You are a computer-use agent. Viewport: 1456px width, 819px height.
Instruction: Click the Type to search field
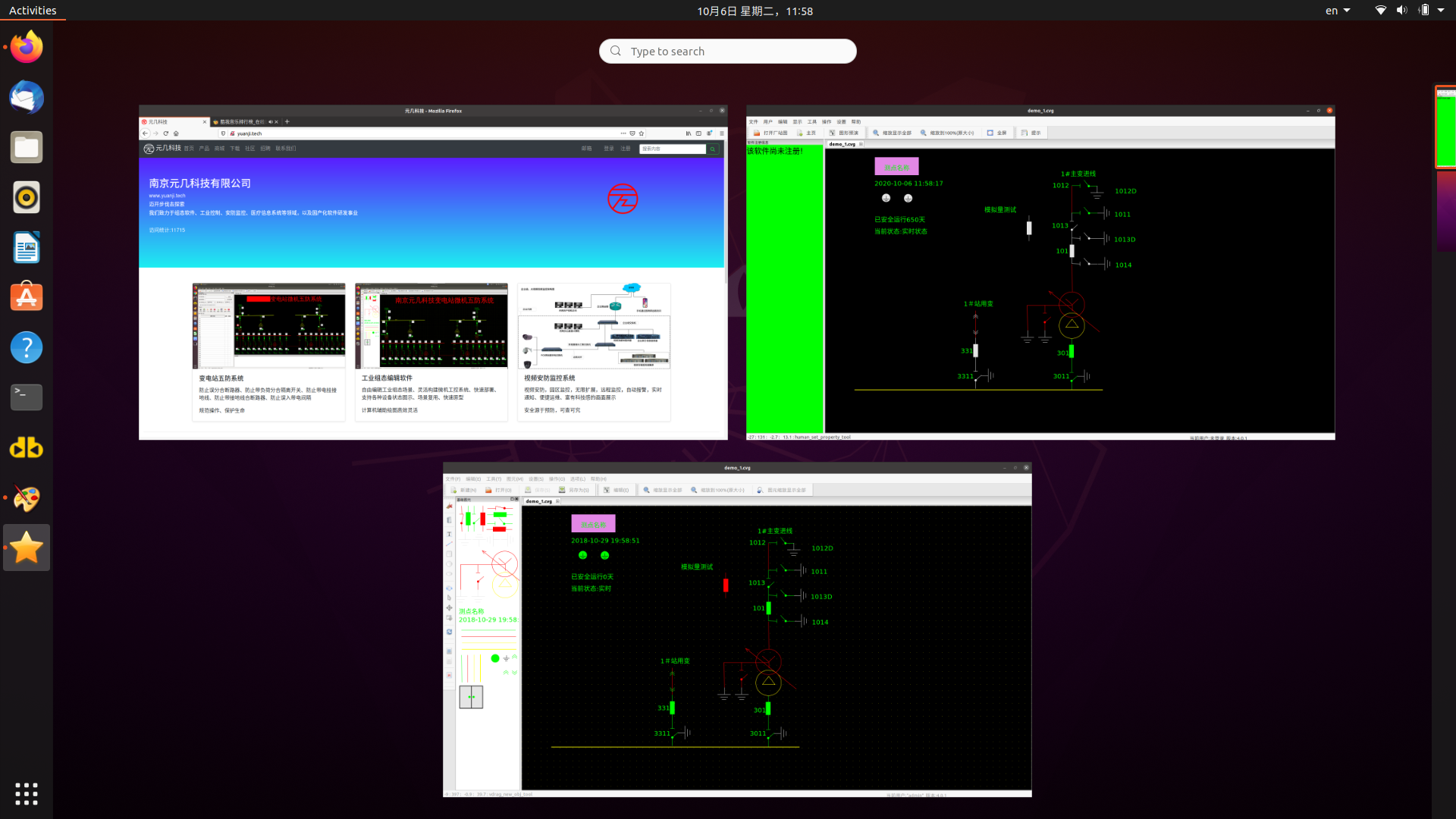[728, 51]
